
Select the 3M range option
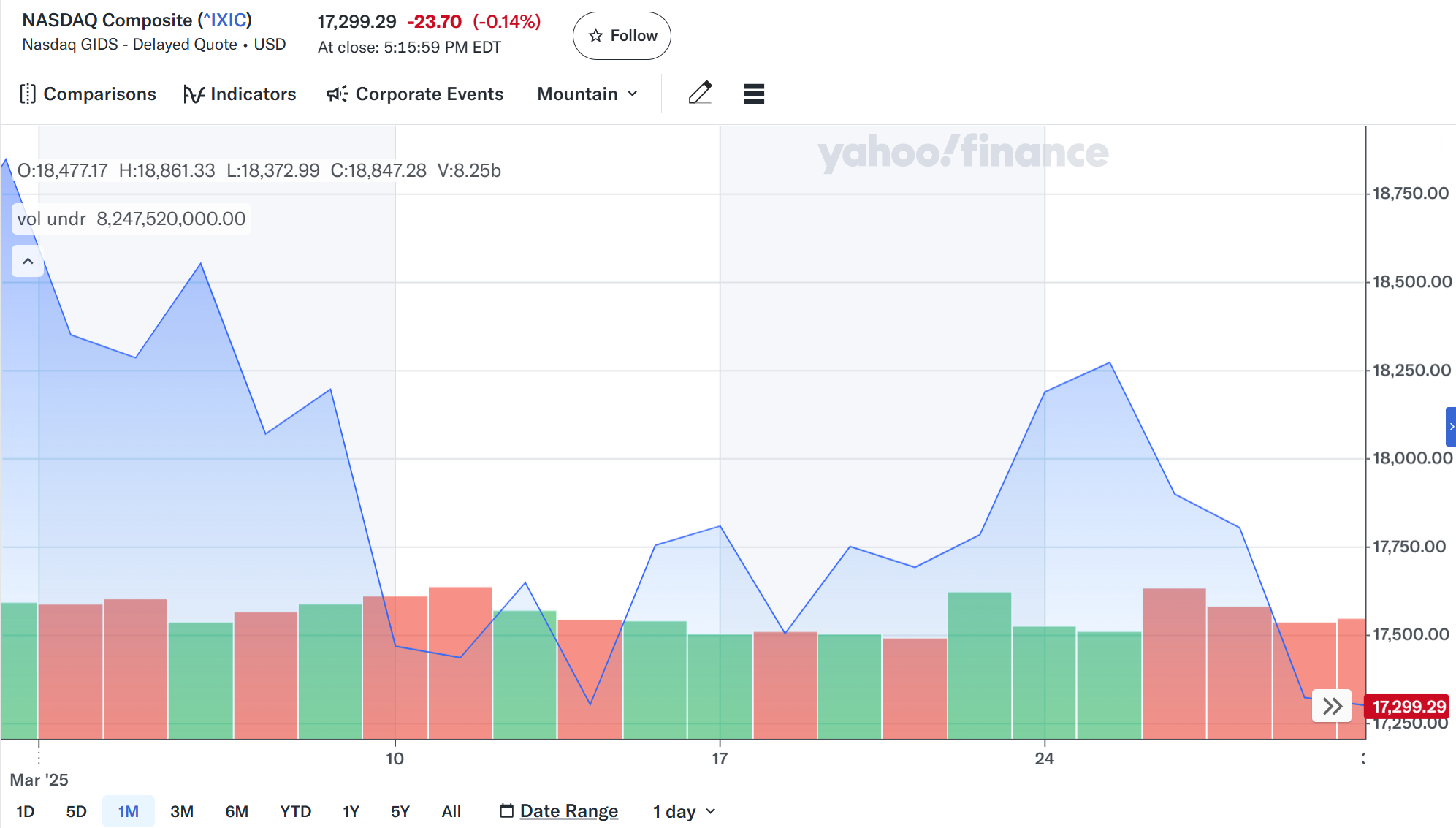coord(181,811)
